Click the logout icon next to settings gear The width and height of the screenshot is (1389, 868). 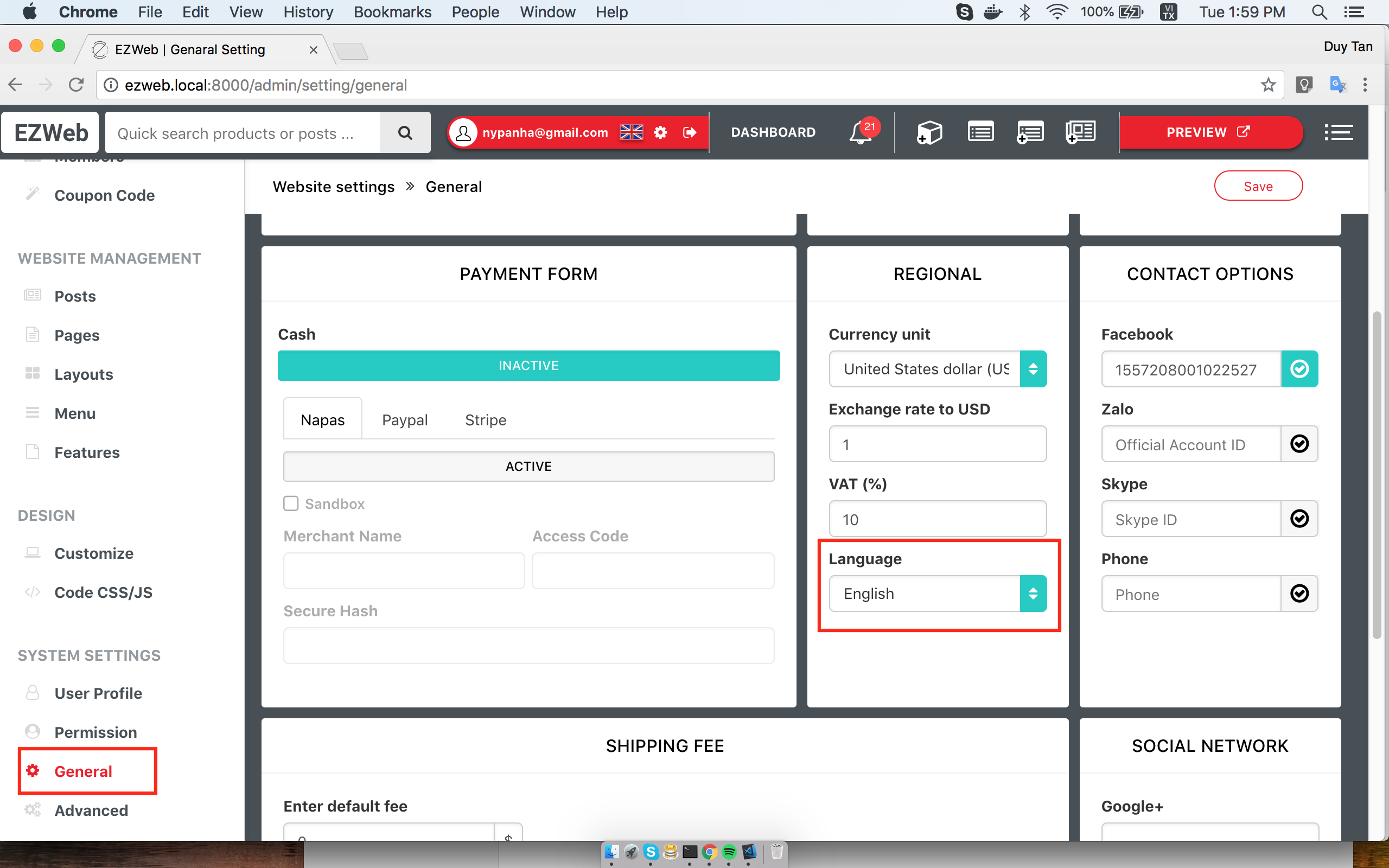pos(689,132)
